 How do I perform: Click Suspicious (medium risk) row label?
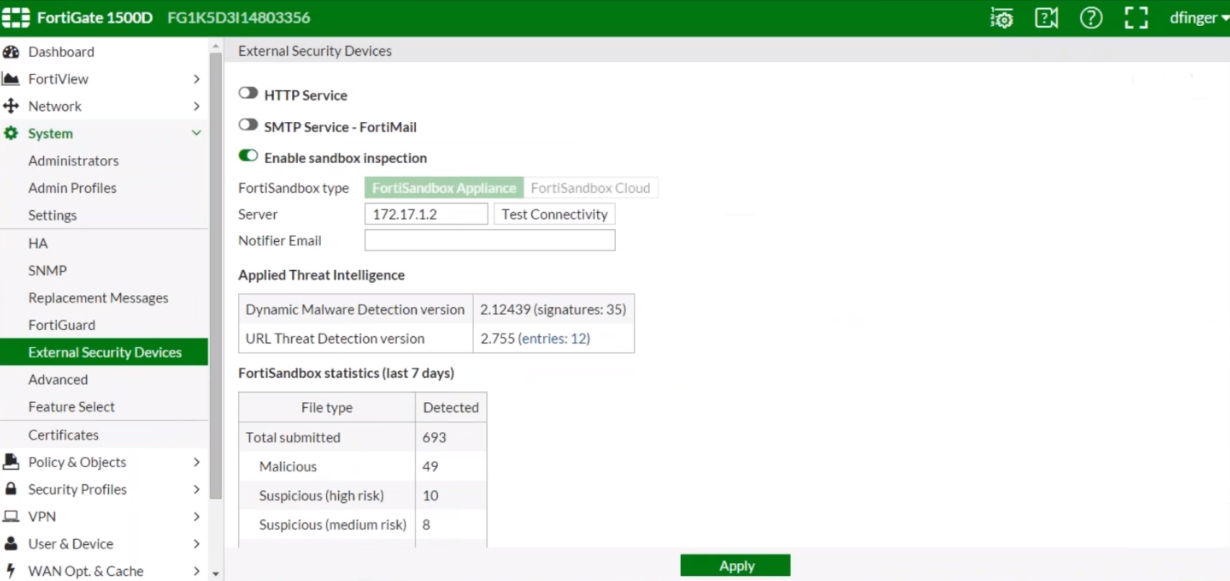point(333,524)
